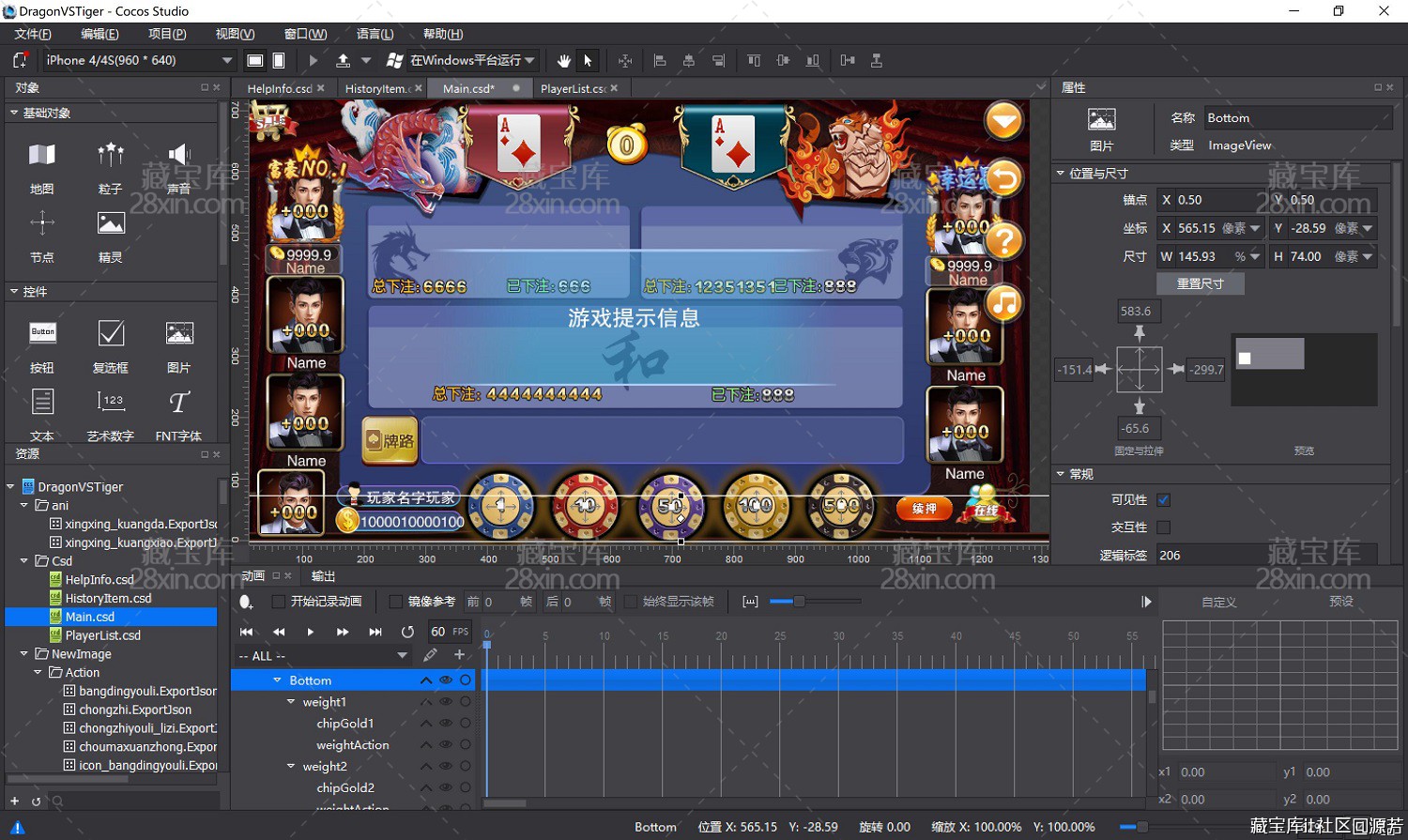Select the 文本 (text) widget icon

click(42, 402)
